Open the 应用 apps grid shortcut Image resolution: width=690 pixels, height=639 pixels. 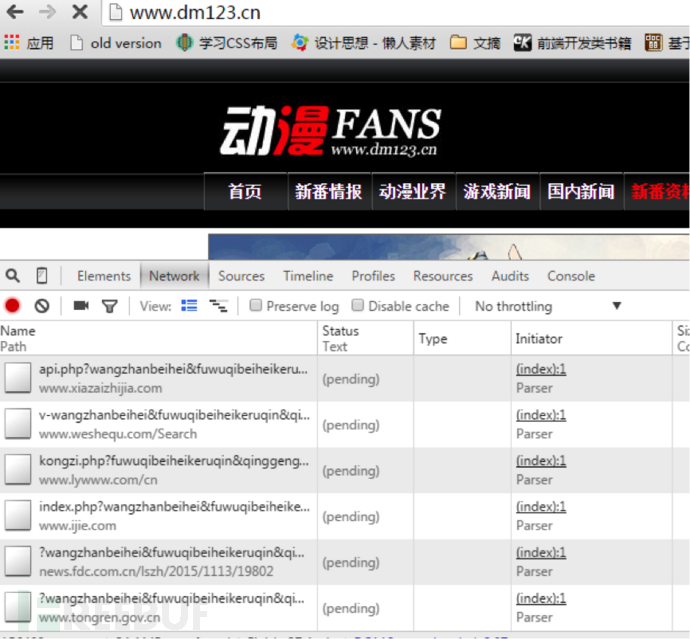[x=29, y=43]
